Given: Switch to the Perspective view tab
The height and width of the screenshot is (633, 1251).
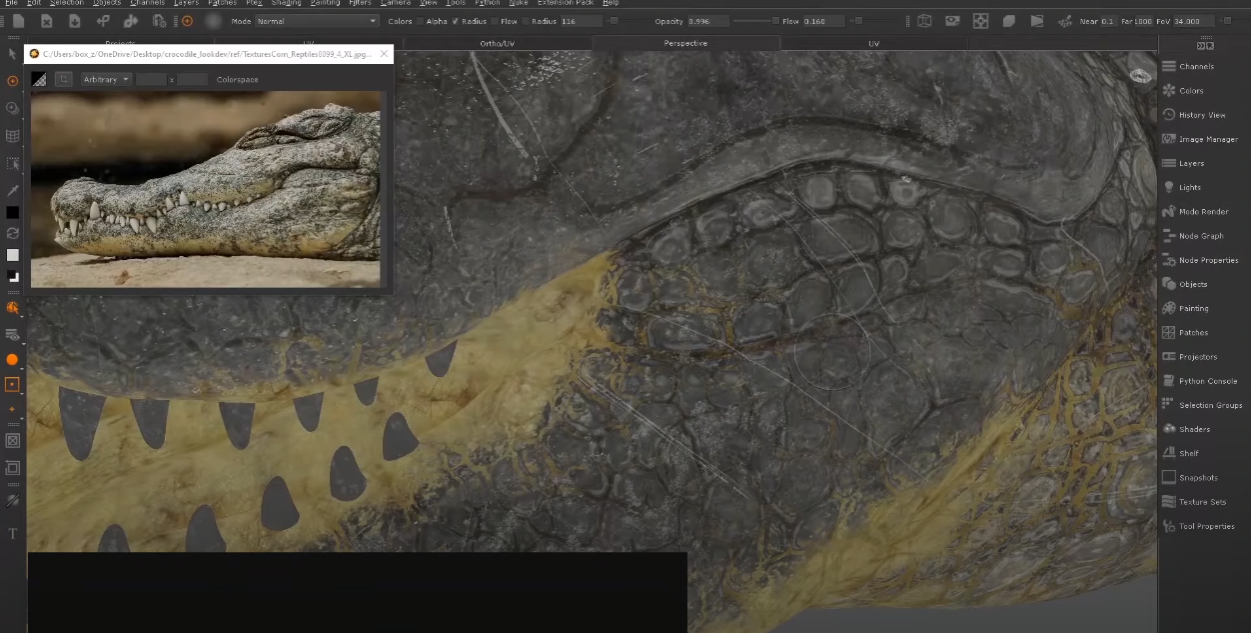Looking at the screenshot, I should (686, 43).
